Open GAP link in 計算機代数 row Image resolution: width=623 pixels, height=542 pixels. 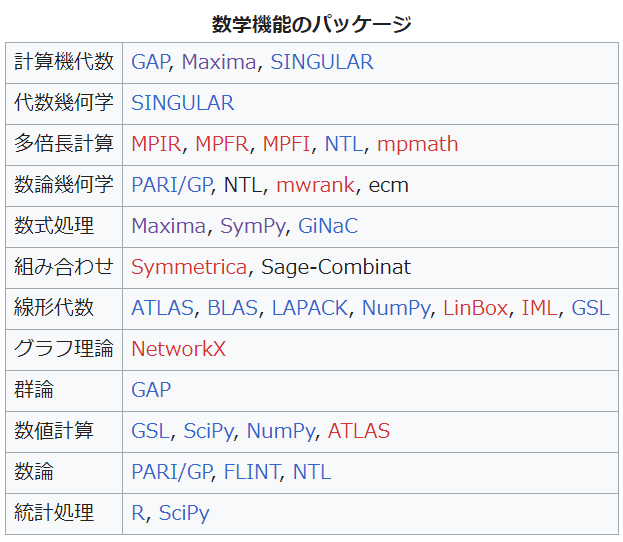(151, 62)
